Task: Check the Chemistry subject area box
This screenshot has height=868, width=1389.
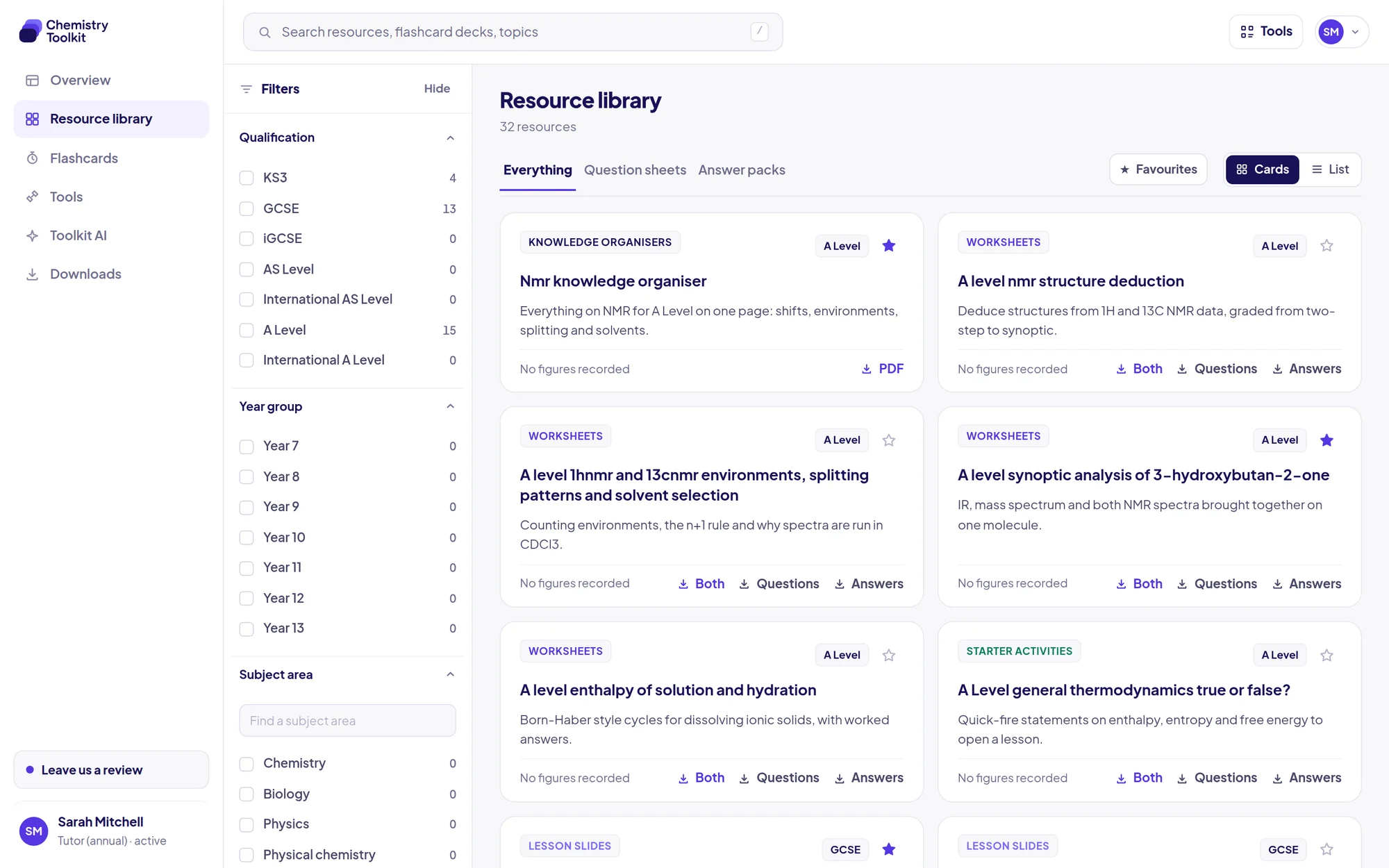Action: click(247, 764)
